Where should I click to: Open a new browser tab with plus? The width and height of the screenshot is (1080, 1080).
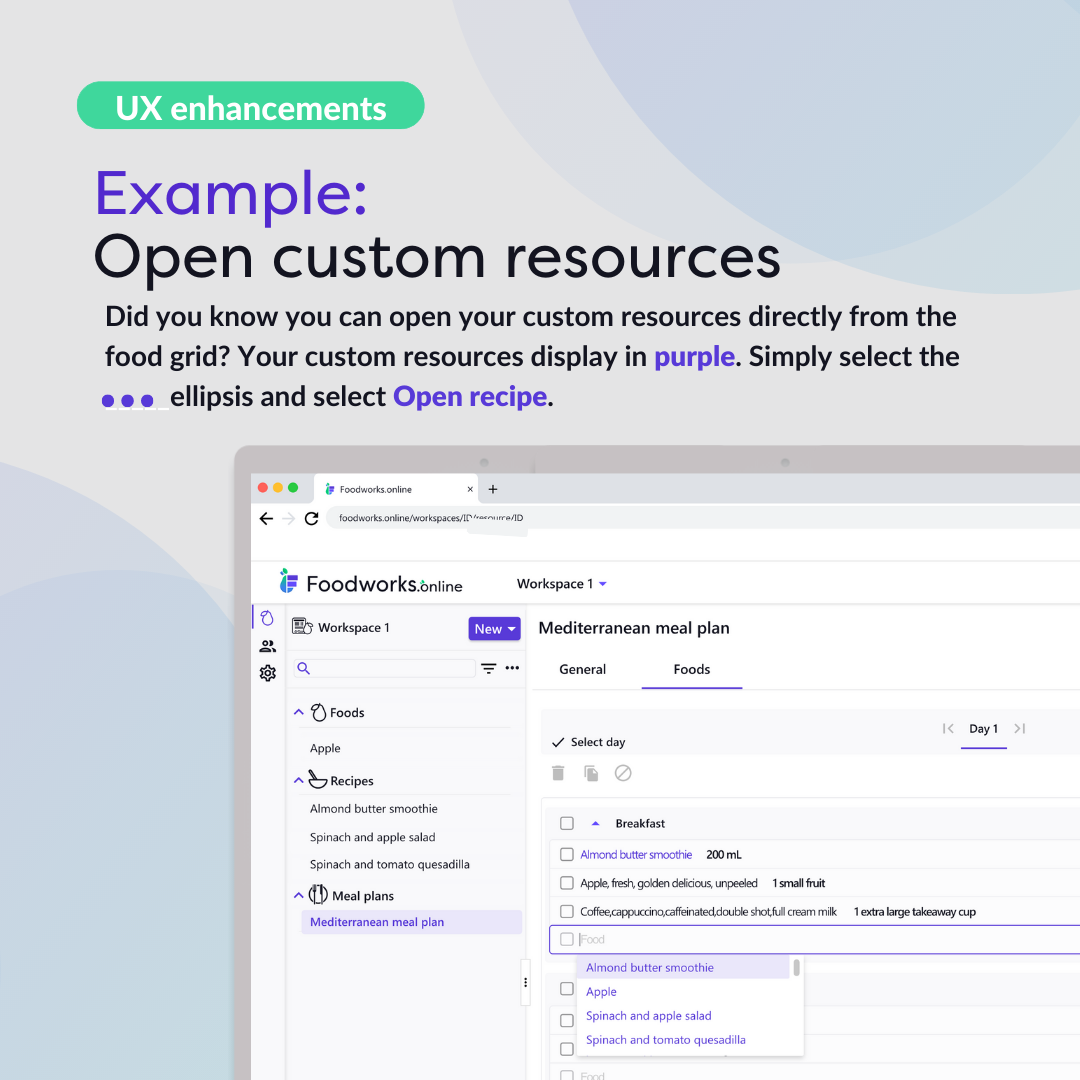pos(492,489)
